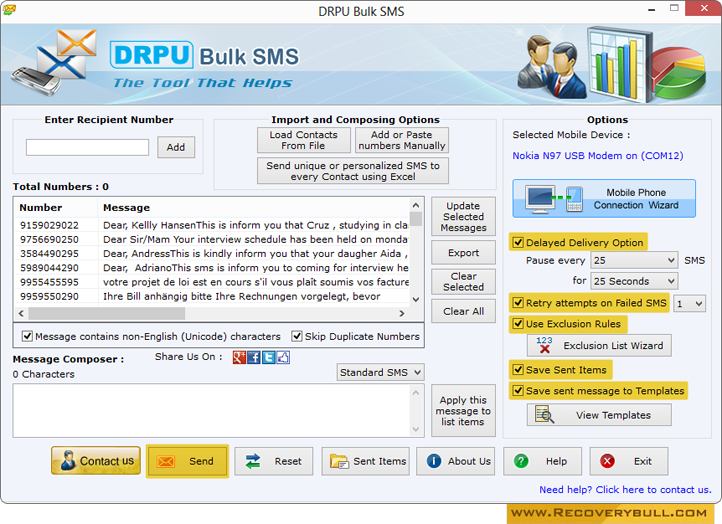Select the row with number 3584490295
The image size is (722, 524).
(212, 254)
